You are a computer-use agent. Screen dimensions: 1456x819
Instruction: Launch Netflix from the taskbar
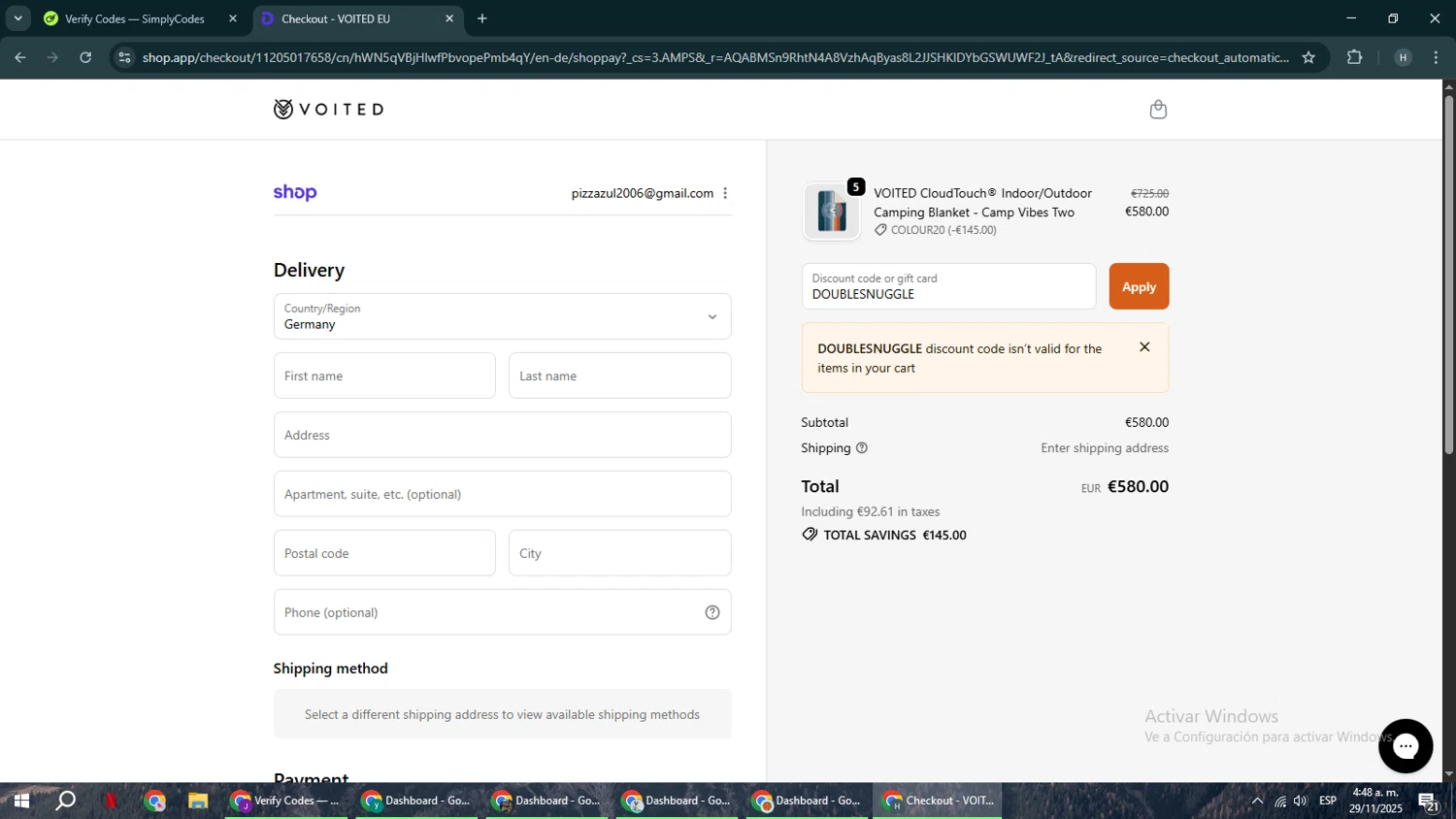[111, 801]
